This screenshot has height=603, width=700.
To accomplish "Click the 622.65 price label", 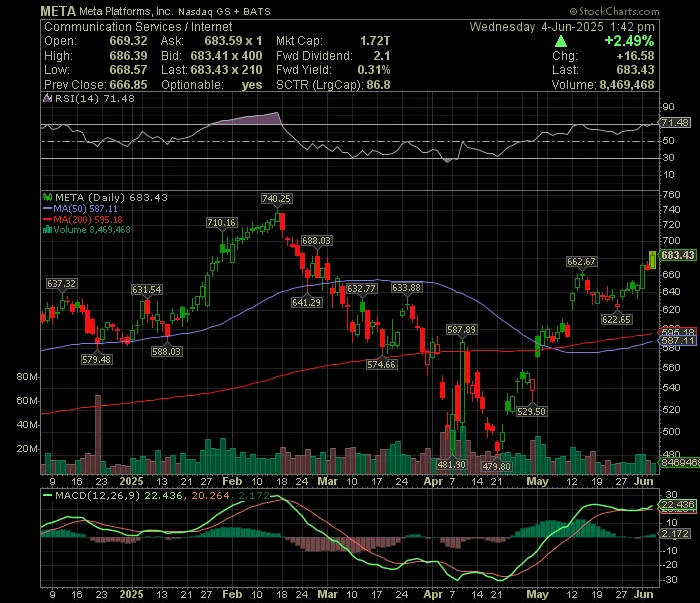I will coord(617,319).
